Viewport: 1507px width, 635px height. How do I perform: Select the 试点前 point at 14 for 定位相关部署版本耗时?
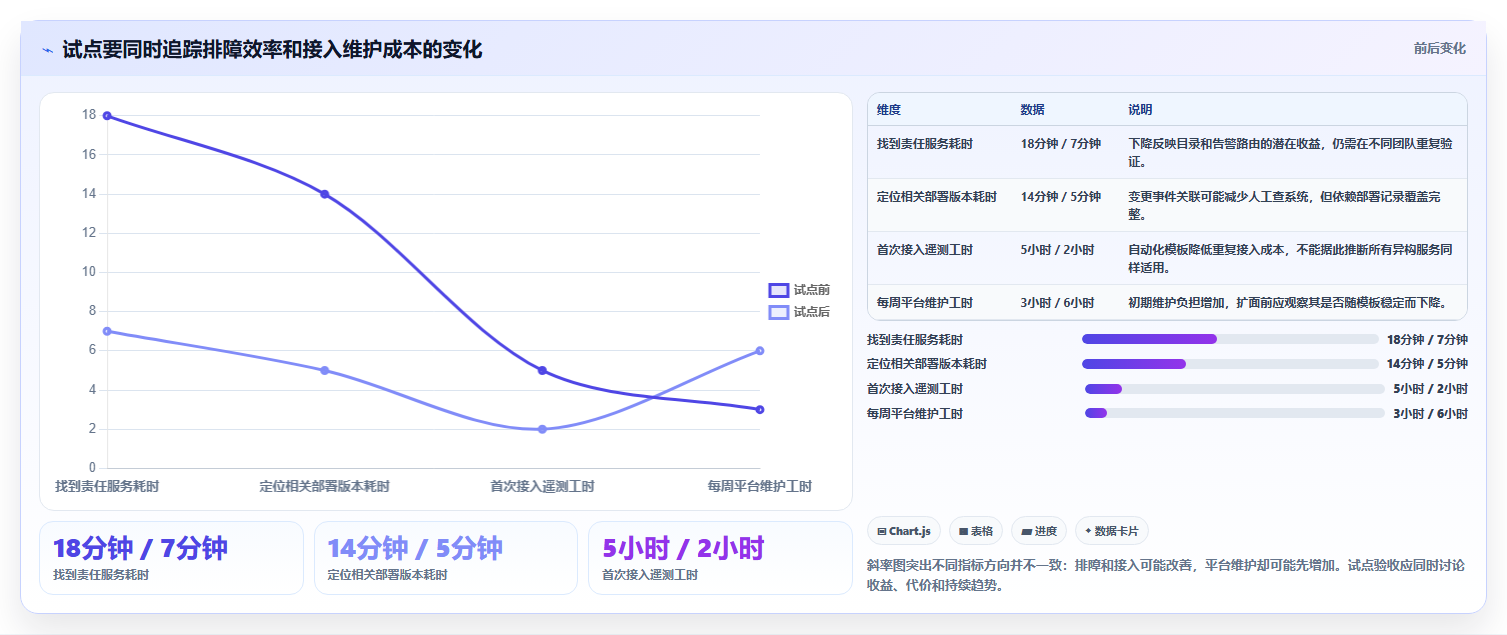click(324, 194)
